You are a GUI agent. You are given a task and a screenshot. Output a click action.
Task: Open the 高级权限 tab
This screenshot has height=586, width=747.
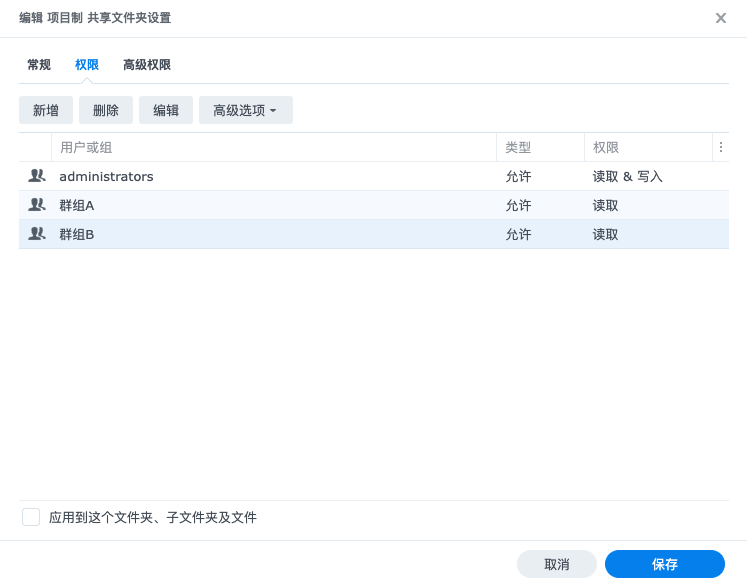pos(147,65)
